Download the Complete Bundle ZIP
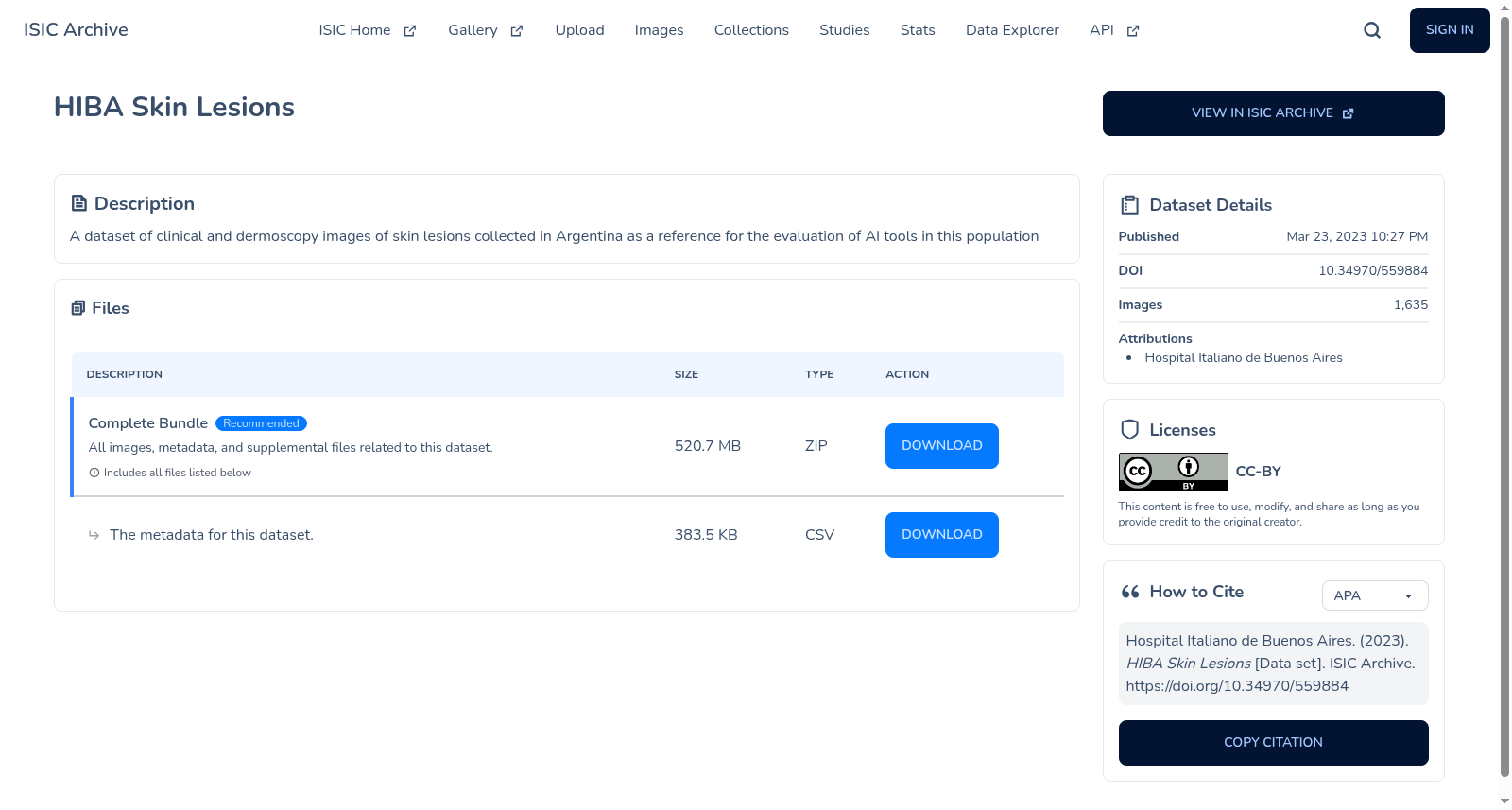The image size is (1512, 810). [x=942, y=446]
